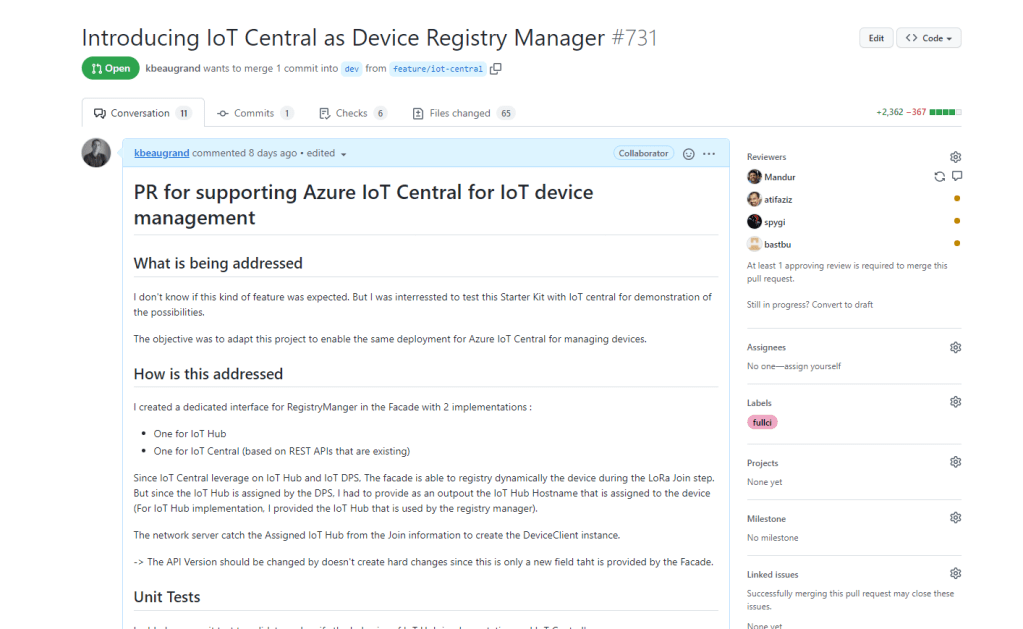The height and width of the screenshot is (629, 1023).
Task: Click the assign yourself link
Action: [809, 366]
